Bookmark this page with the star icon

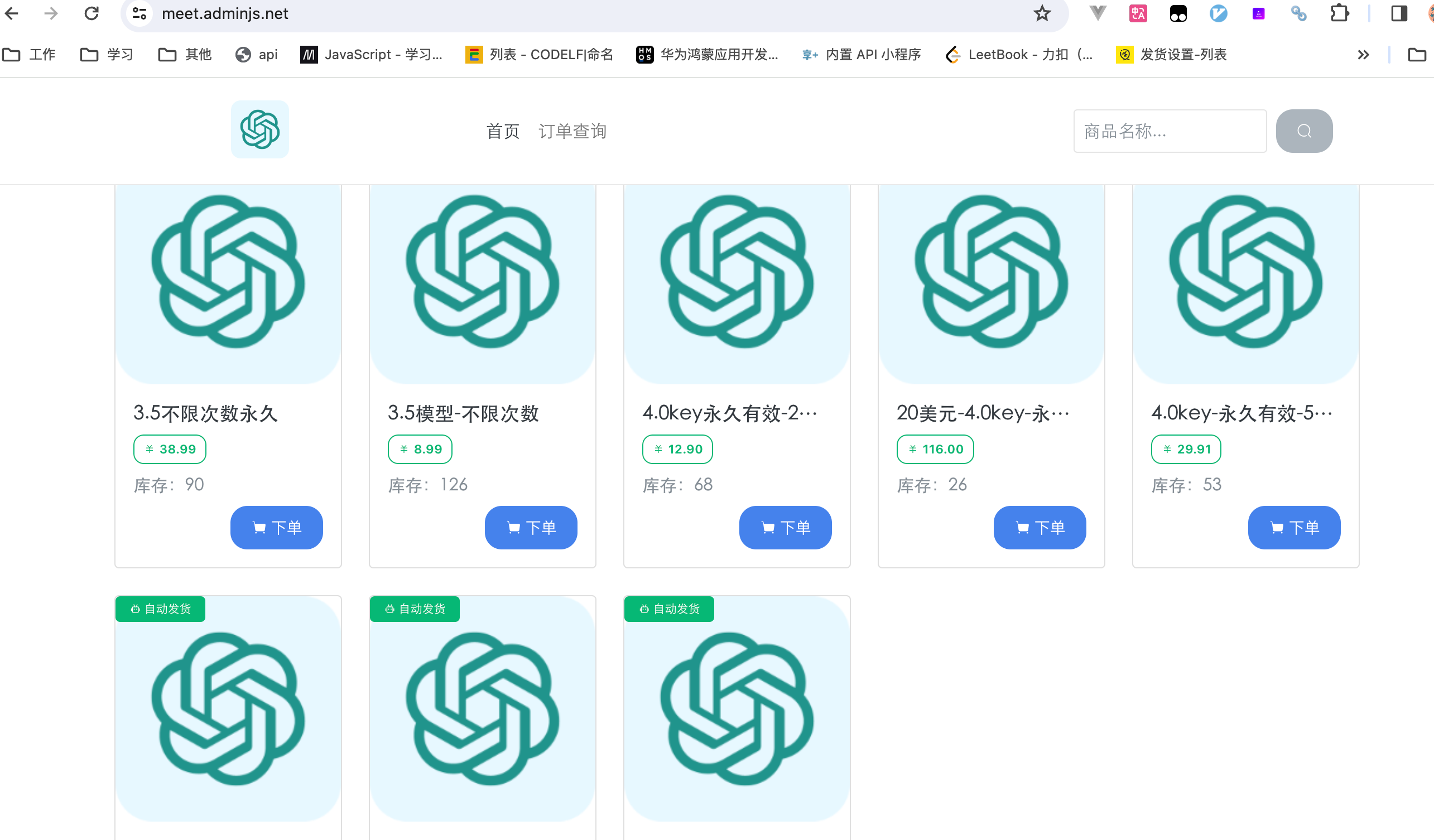point(1041,13)
